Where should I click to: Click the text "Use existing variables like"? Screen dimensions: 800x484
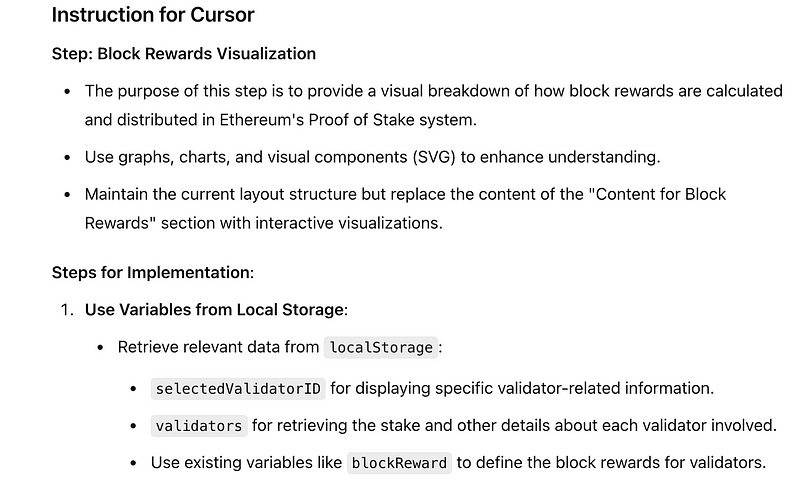click(x=246, y=463)
